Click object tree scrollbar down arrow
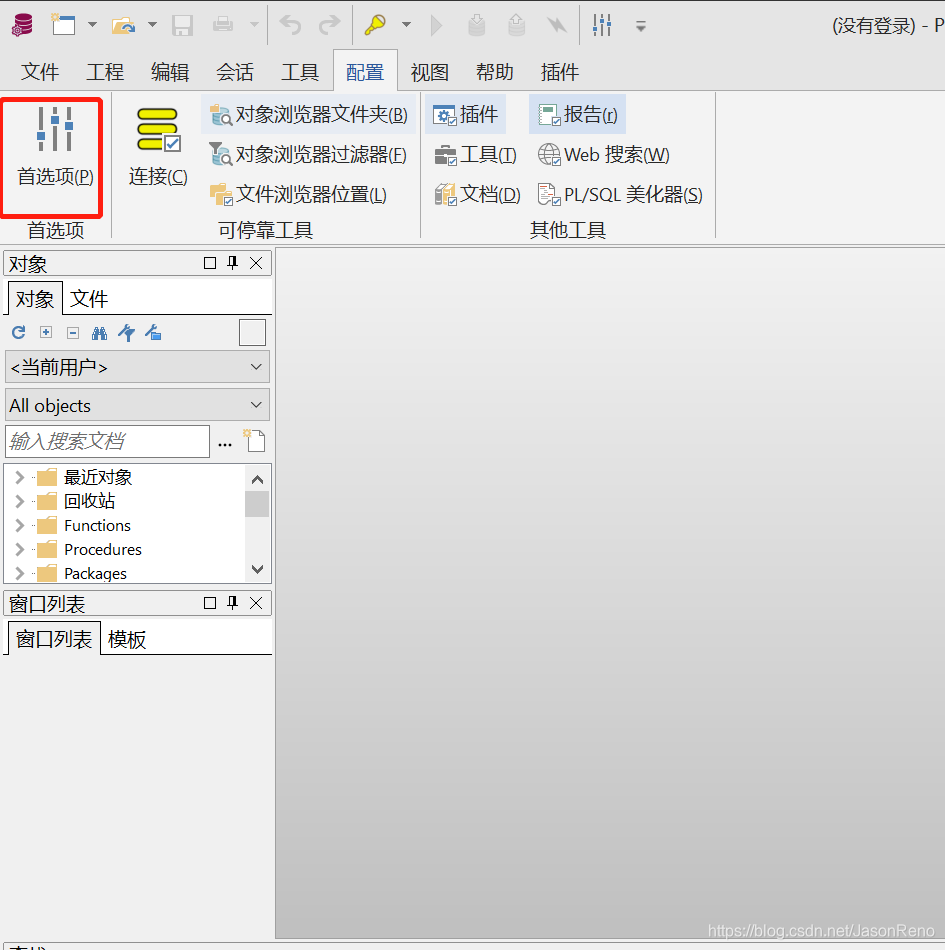The height and width of the screenshot is (950, 945). coord(257,569)
